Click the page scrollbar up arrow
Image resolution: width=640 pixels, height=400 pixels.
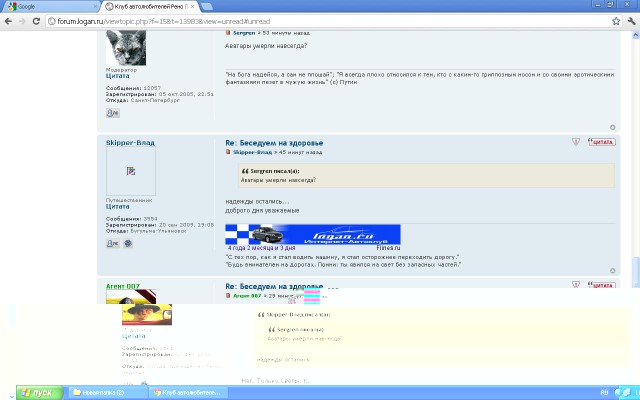coord(636,35)
